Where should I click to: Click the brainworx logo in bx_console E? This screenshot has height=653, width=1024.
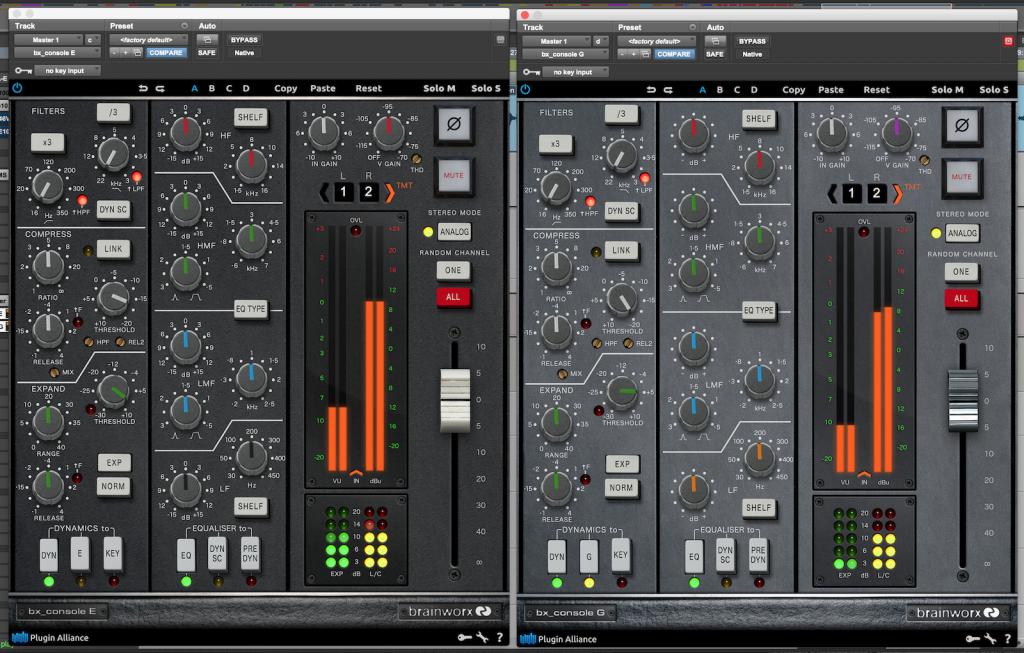450,611
